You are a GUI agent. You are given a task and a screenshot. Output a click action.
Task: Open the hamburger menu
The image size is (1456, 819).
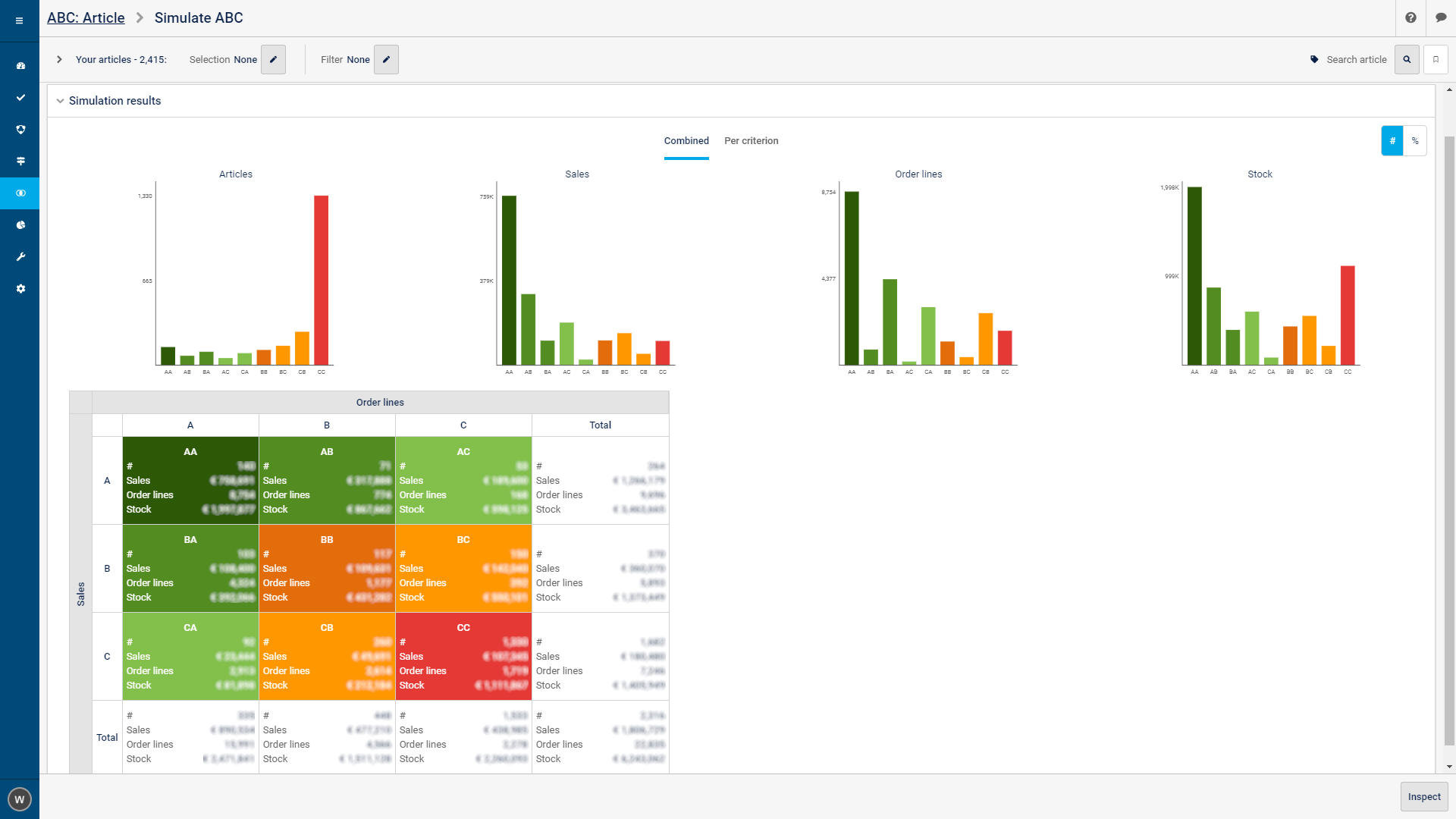(x=19, y=20)
